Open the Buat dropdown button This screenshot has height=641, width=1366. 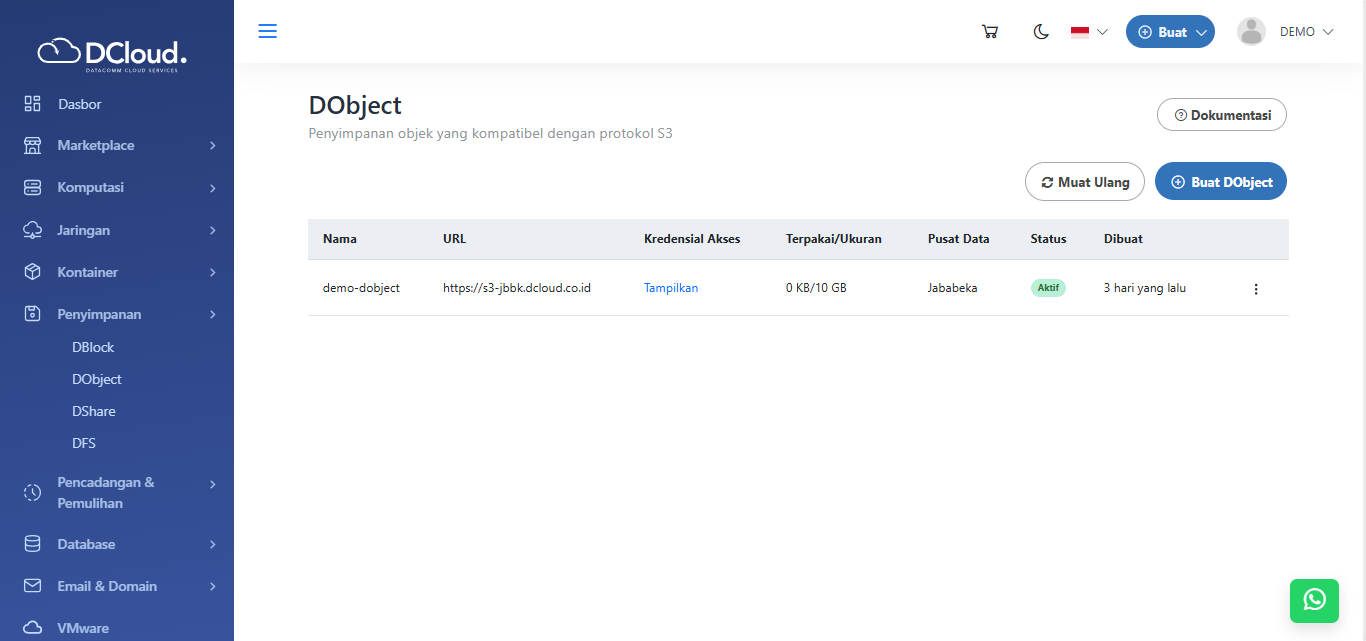coord(1170,32)
